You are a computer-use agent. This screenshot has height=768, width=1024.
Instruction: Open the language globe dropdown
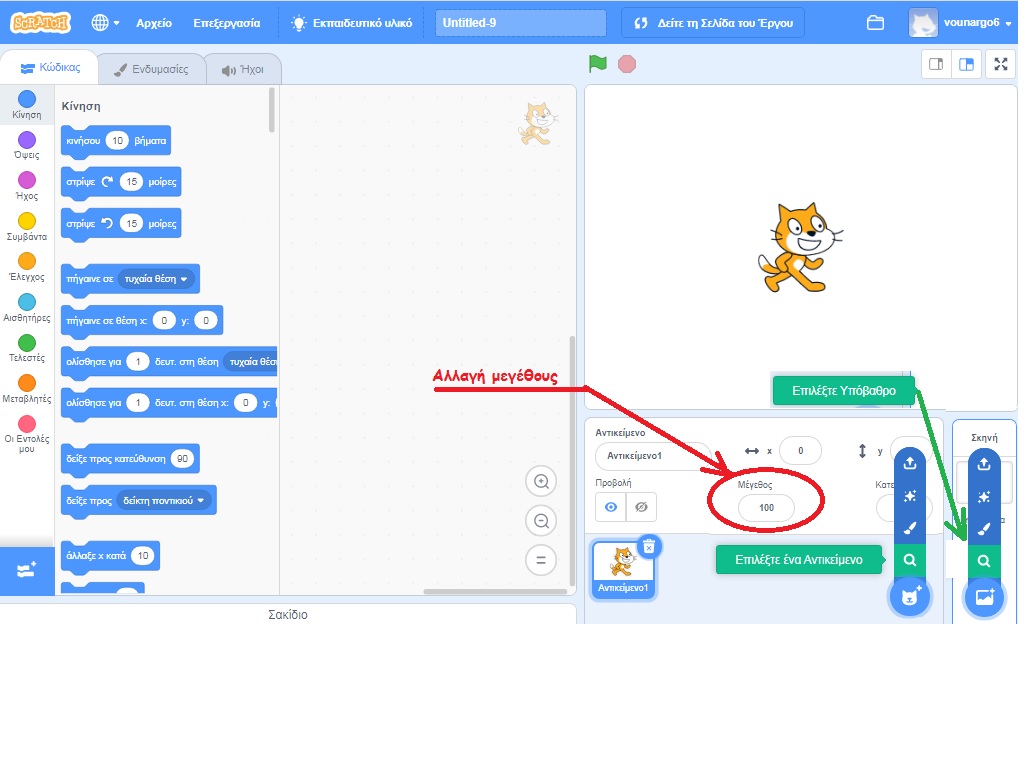[105, 22]
